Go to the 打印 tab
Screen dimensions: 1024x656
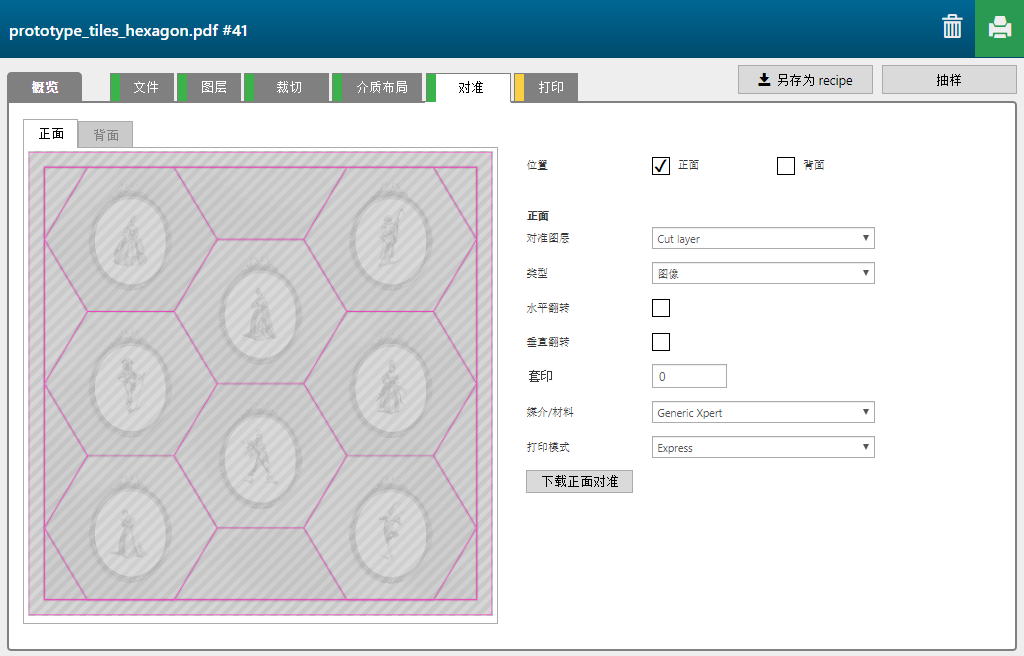coord(546,87)
